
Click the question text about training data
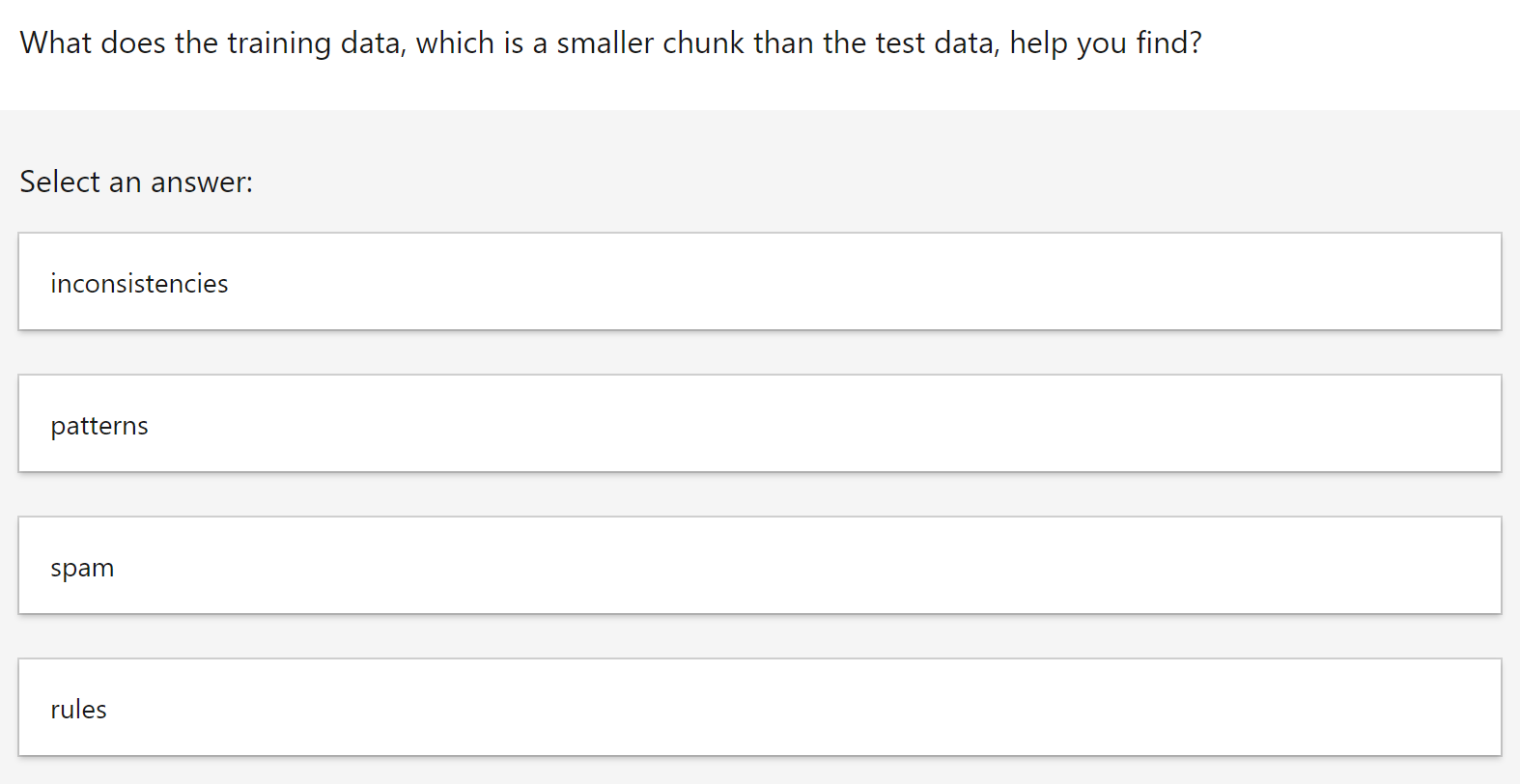610,43
